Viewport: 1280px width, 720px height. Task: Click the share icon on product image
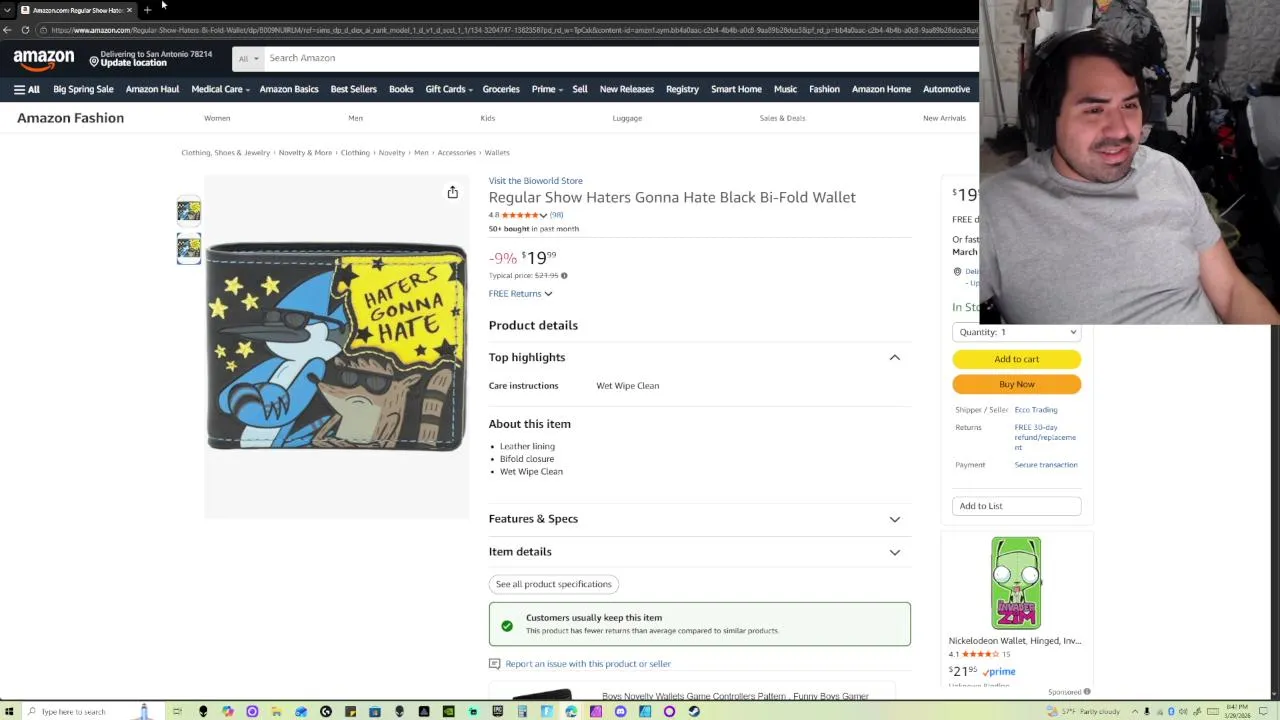point(452,192)
